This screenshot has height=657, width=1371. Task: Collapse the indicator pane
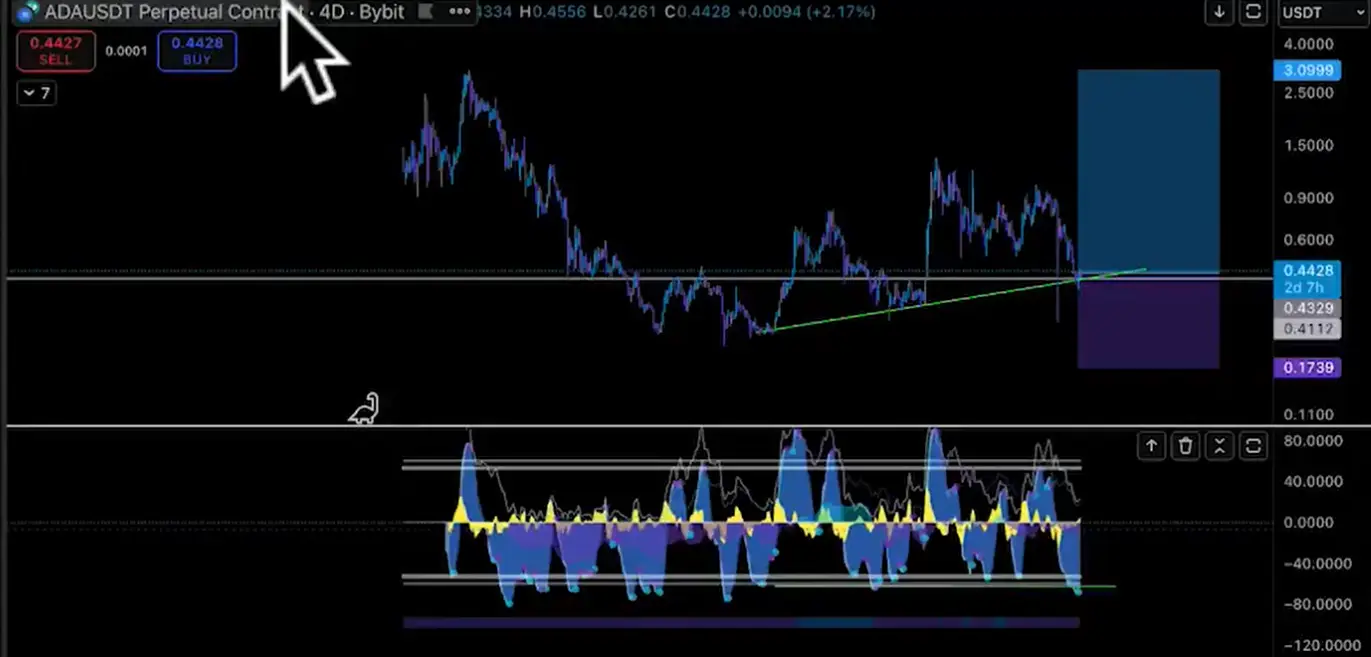click(x=1219, y=446)
